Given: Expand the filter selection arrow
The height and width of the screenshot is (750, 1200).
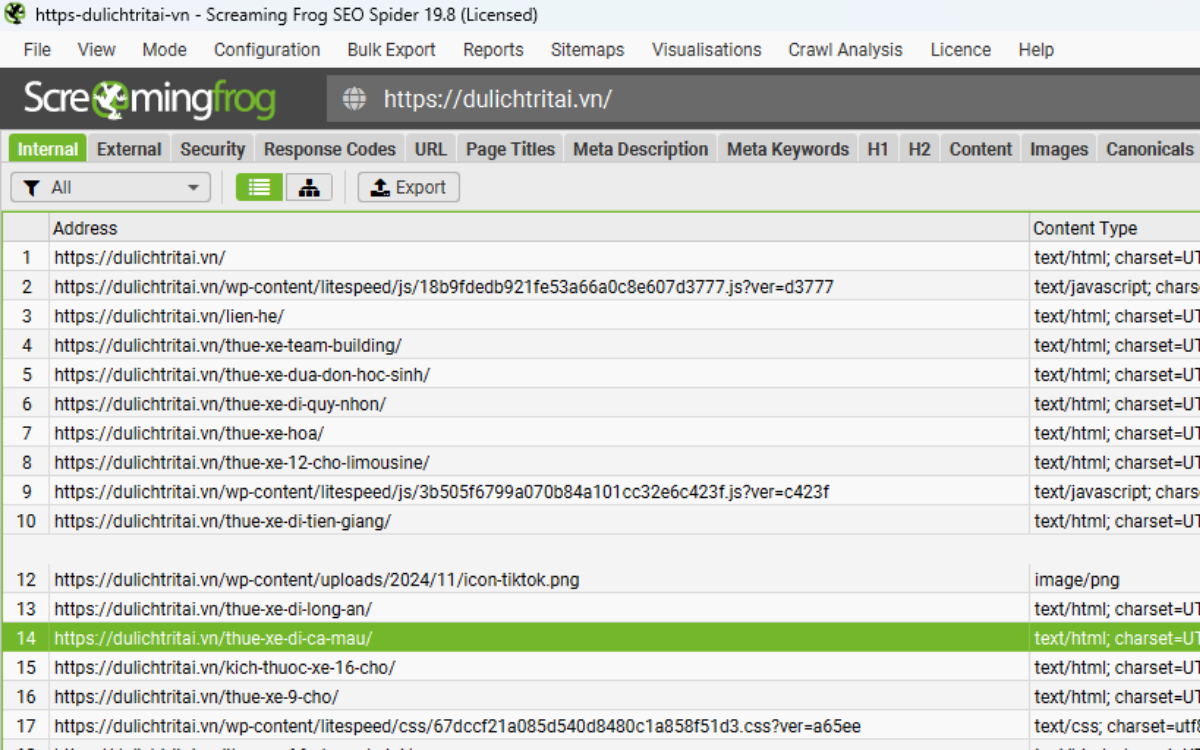Looking at the screenshot, I should coord(193,186).
